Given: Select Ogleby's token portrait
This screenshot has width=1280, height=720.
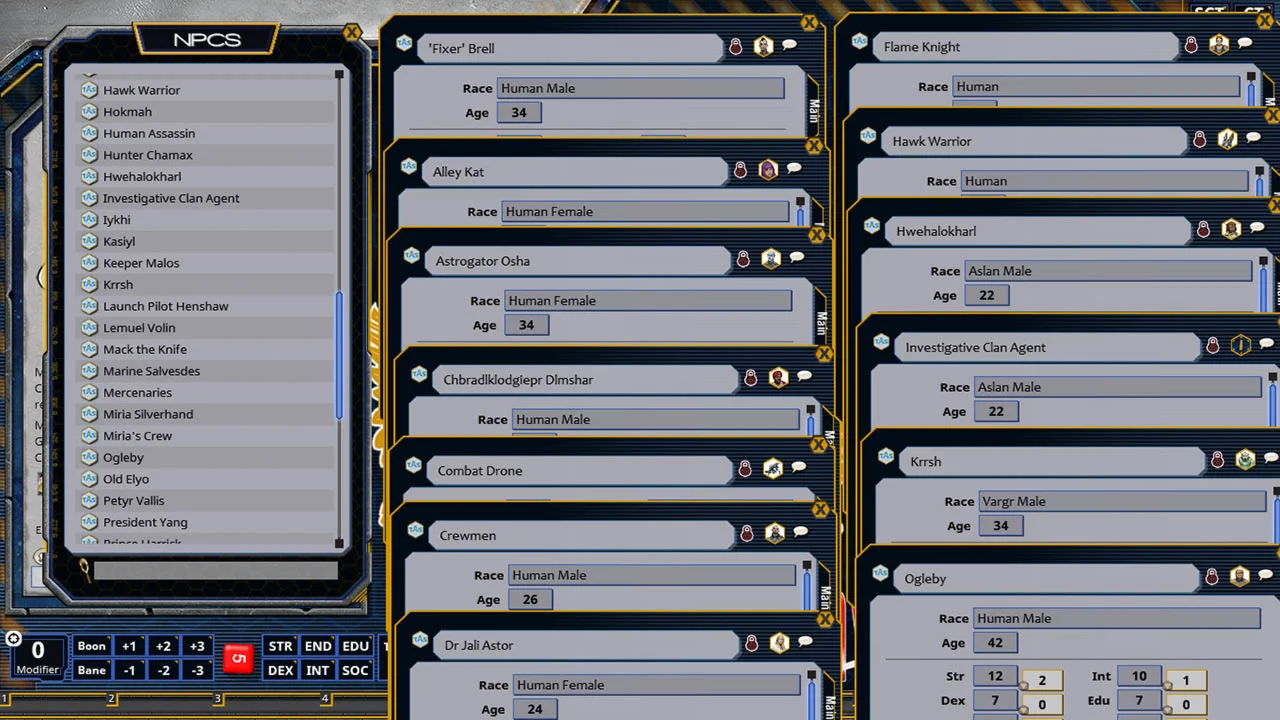Looking at the screenshot, I should coord(1239,577).
